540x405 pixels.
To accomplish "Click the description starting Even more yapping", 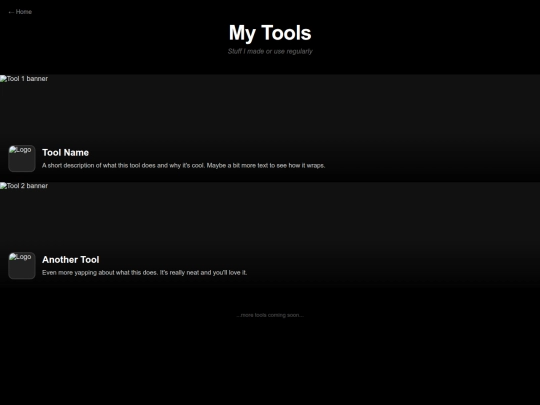I will click(x=145, y=273).
